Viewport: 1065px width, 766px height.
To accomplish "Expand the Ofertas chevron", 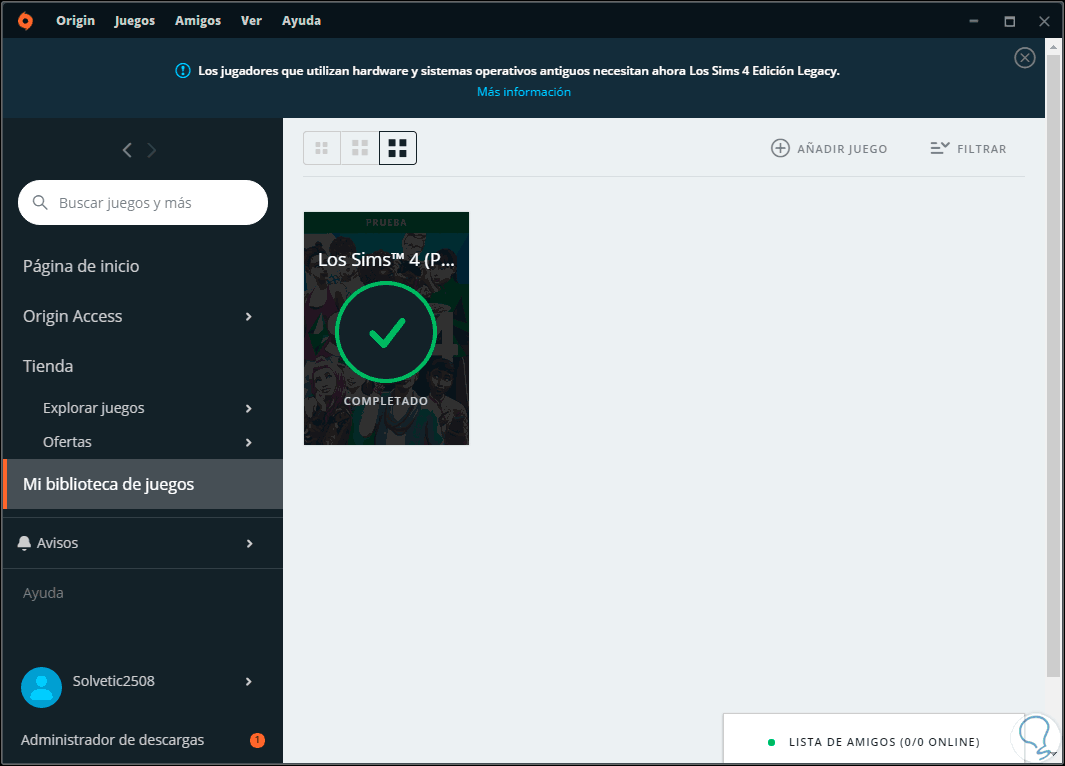I will (249, 442).
